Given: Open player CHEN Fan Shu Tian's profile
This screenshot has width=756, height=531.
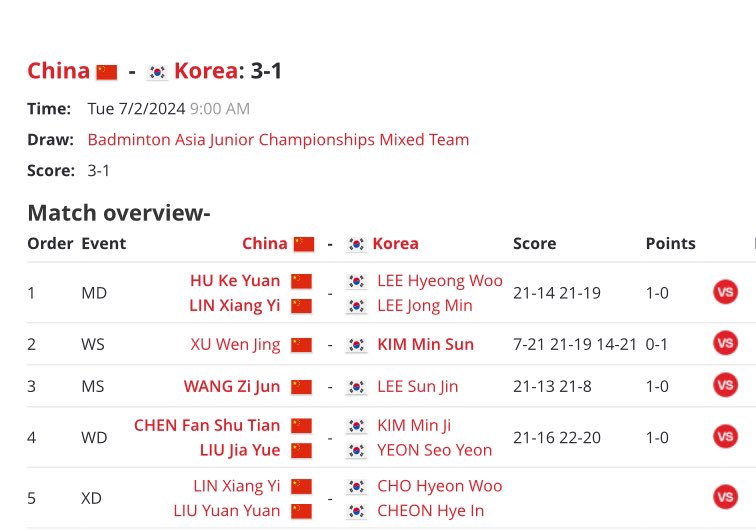Looking at the screenshot, I should (x=207, y=425).
